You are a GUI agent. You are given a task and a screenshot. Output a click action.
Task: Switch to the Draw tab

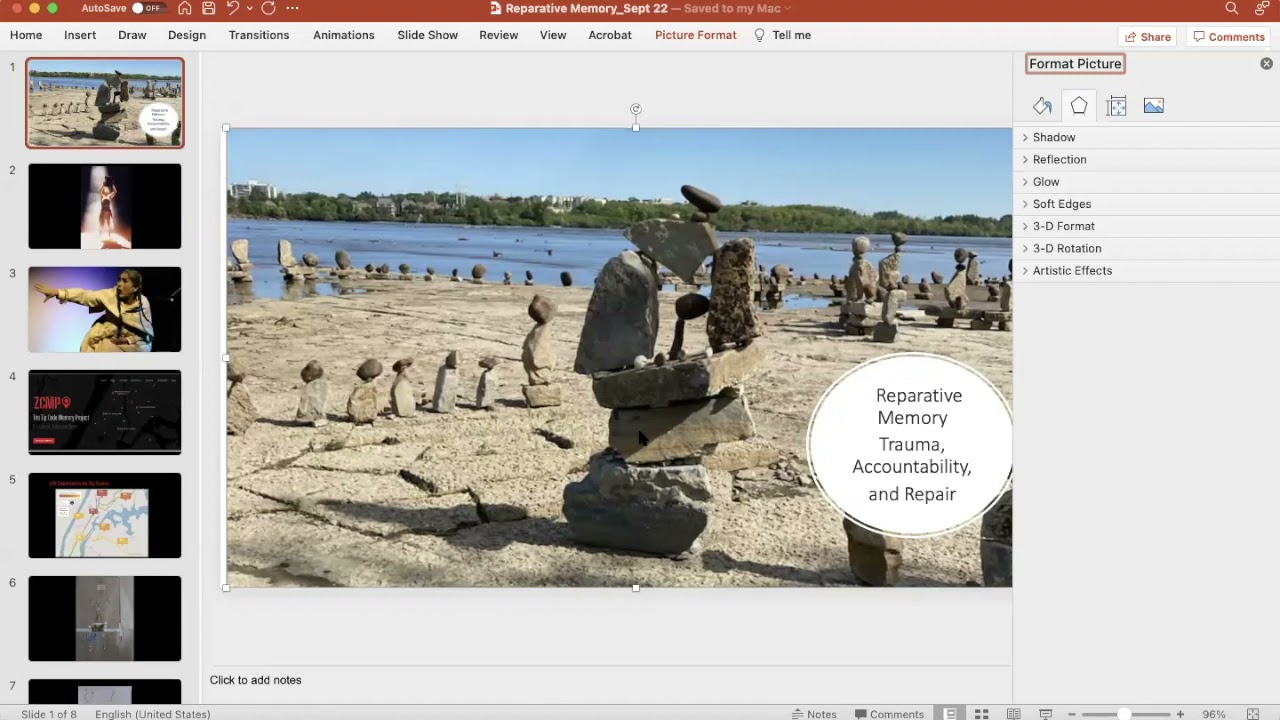(132, 35)
